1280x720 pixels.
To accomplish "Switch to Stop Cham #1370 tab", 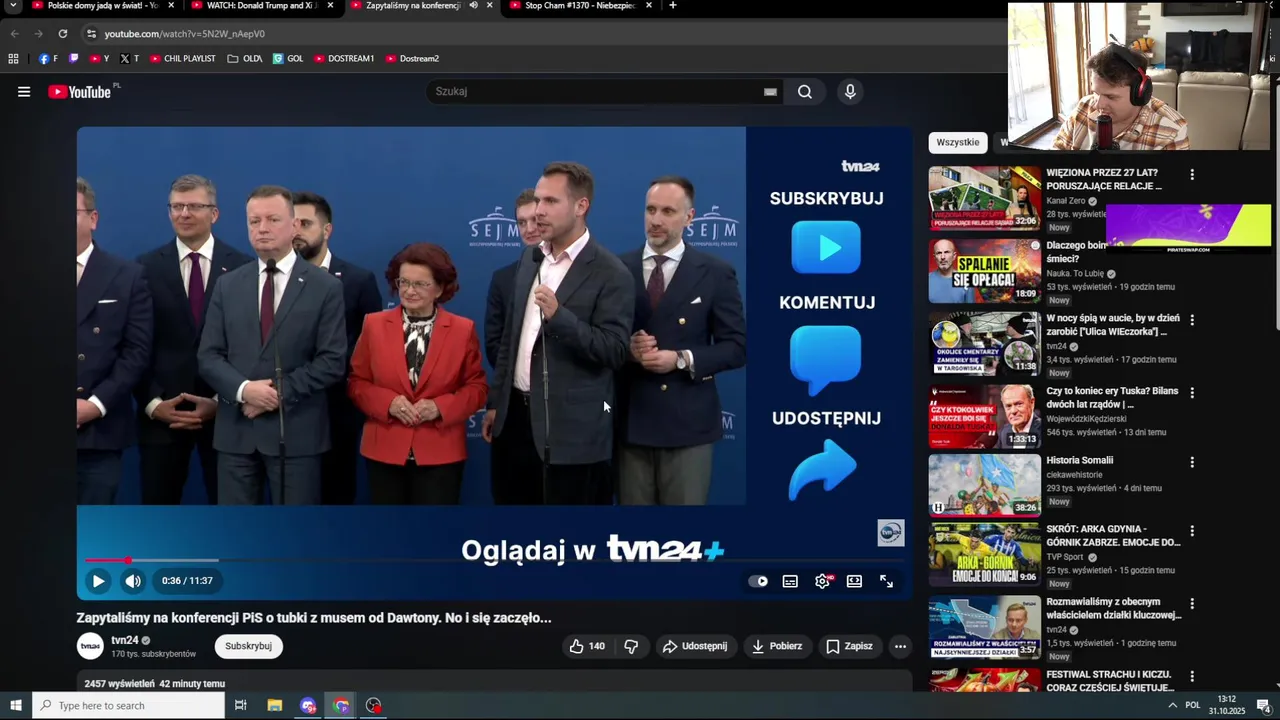I will [x=580, y=5].
